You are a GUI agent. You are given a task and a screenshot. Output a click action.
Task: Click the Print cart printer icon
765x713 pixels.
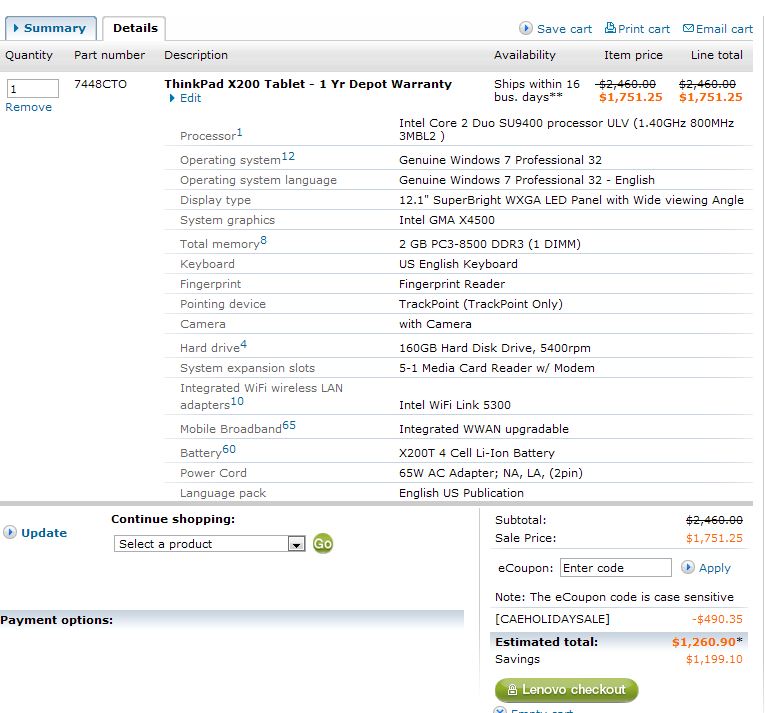click(610, 28)
